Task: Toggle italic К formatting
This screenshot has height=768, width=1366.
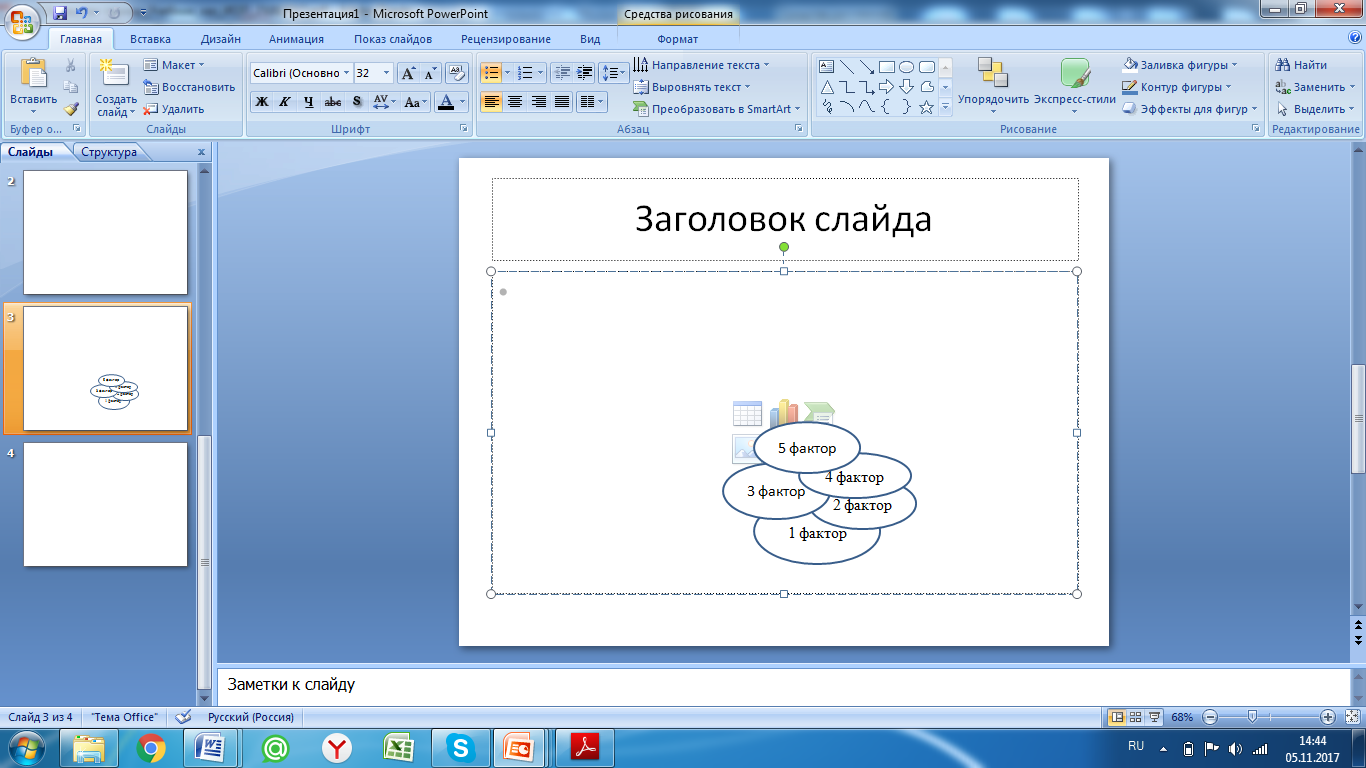Action: (x=285, y=102)
